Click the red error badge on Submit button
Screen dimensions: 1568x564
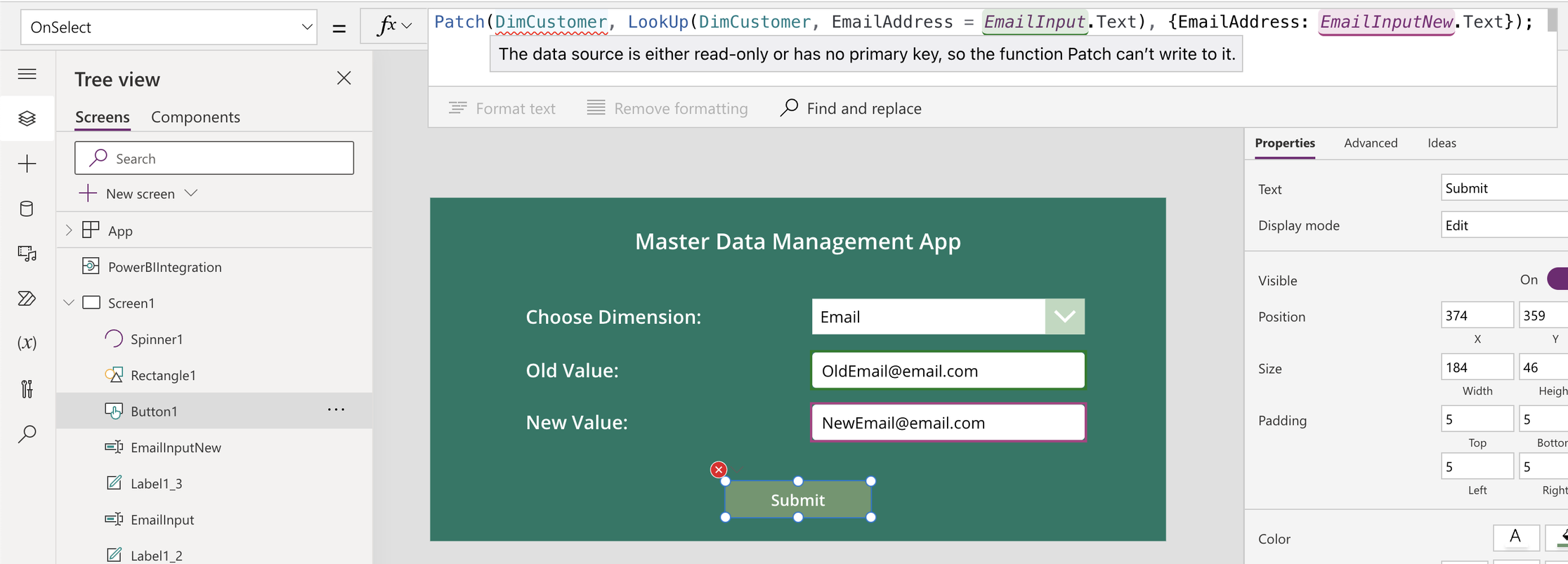pyautogui.click(x=718, y=469)
